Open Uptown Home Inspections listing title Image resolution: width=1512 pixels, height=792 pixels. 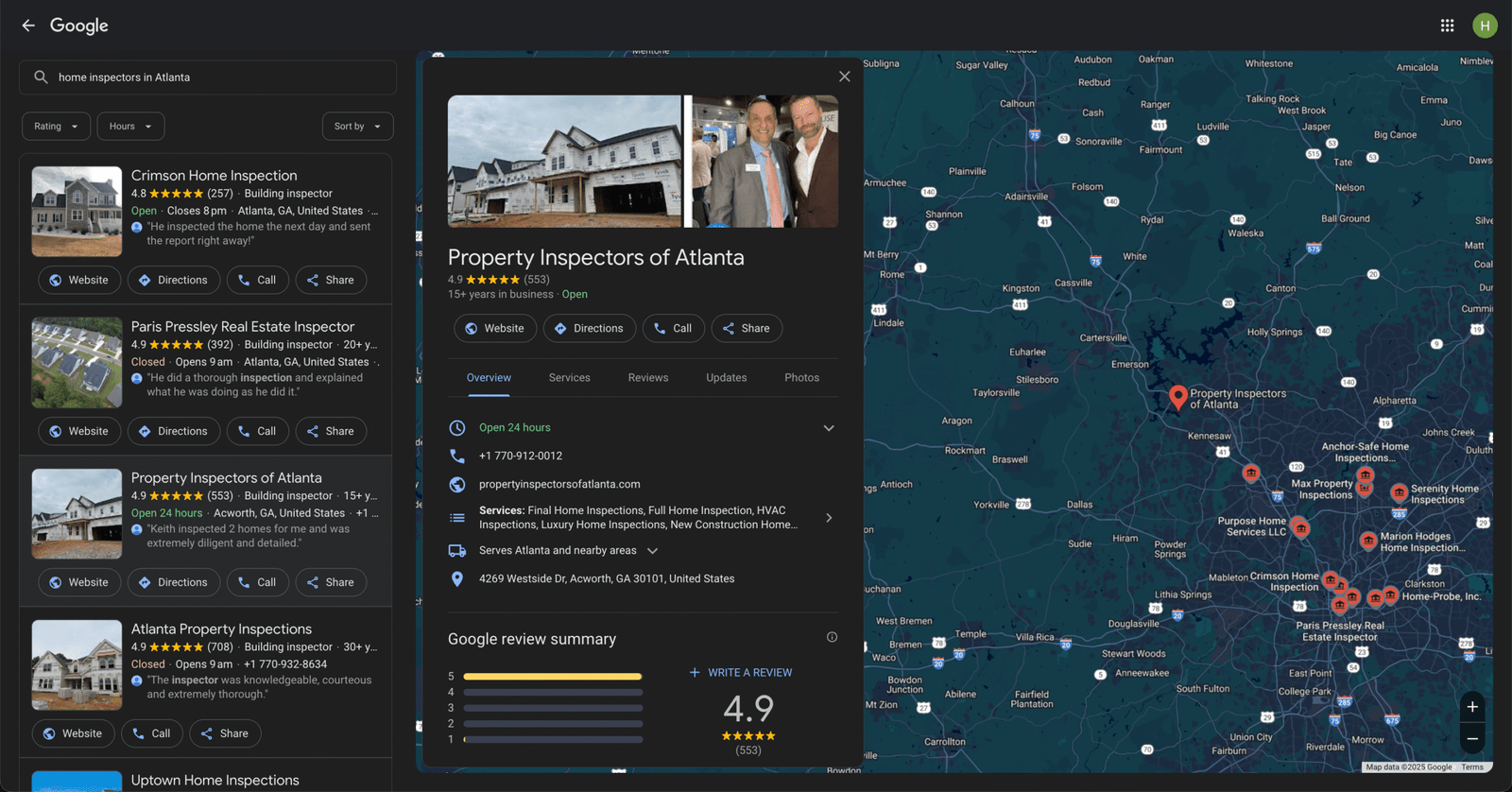(x=215, y=781)
